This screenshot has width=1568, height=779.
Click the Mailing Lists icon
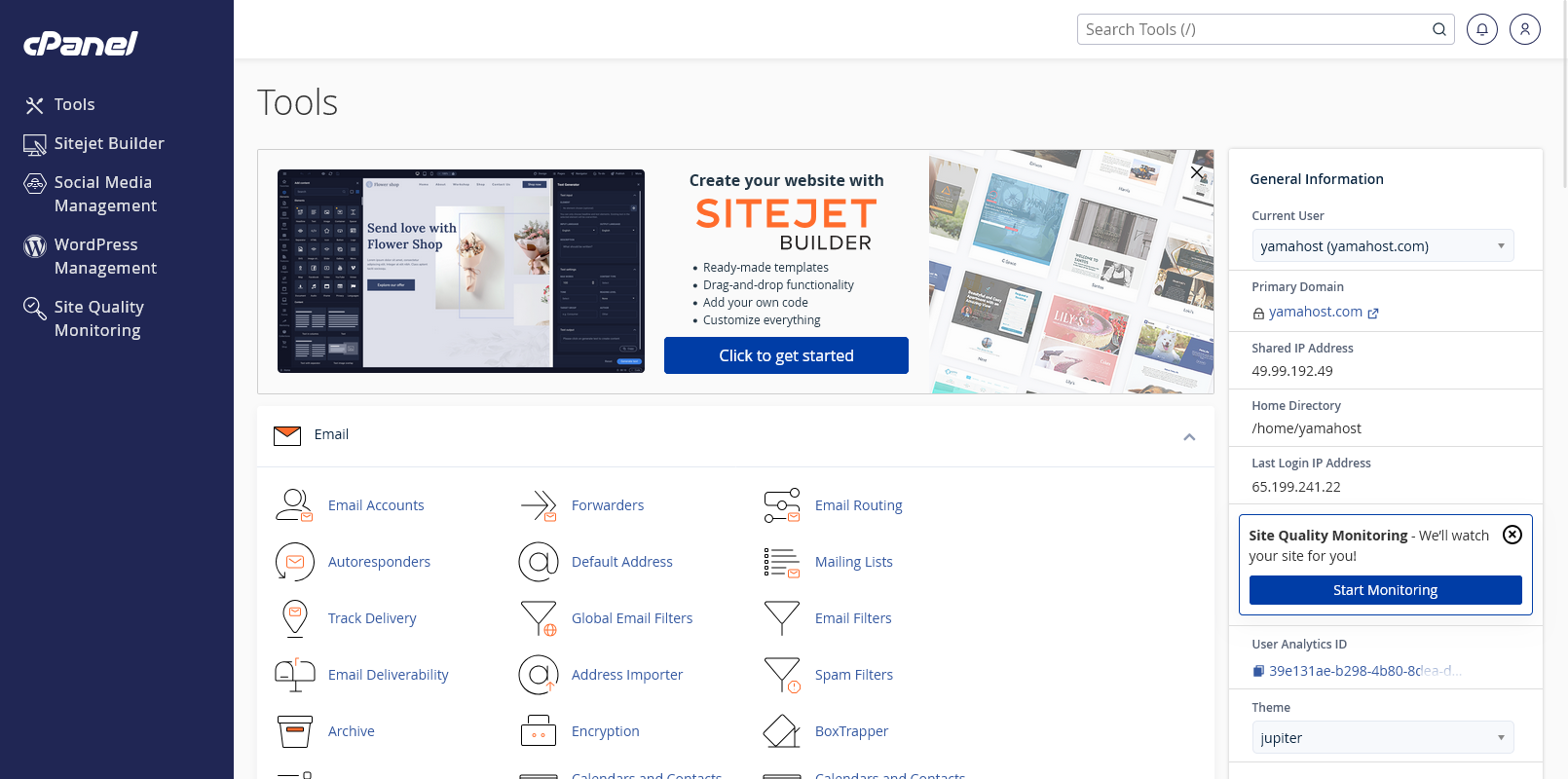click(782, 562)
